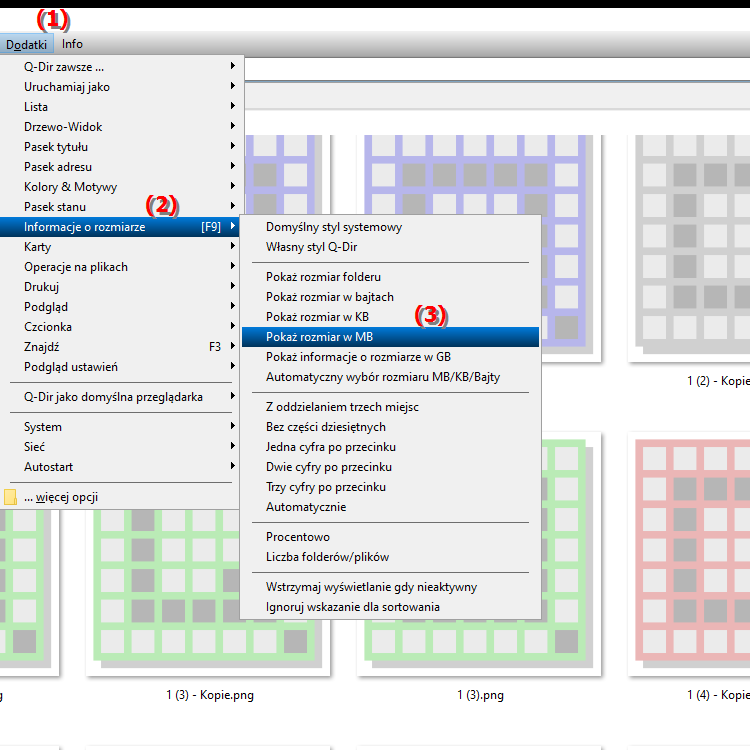Open the System submenu
The image size is (750, 750).
point(121,427)
